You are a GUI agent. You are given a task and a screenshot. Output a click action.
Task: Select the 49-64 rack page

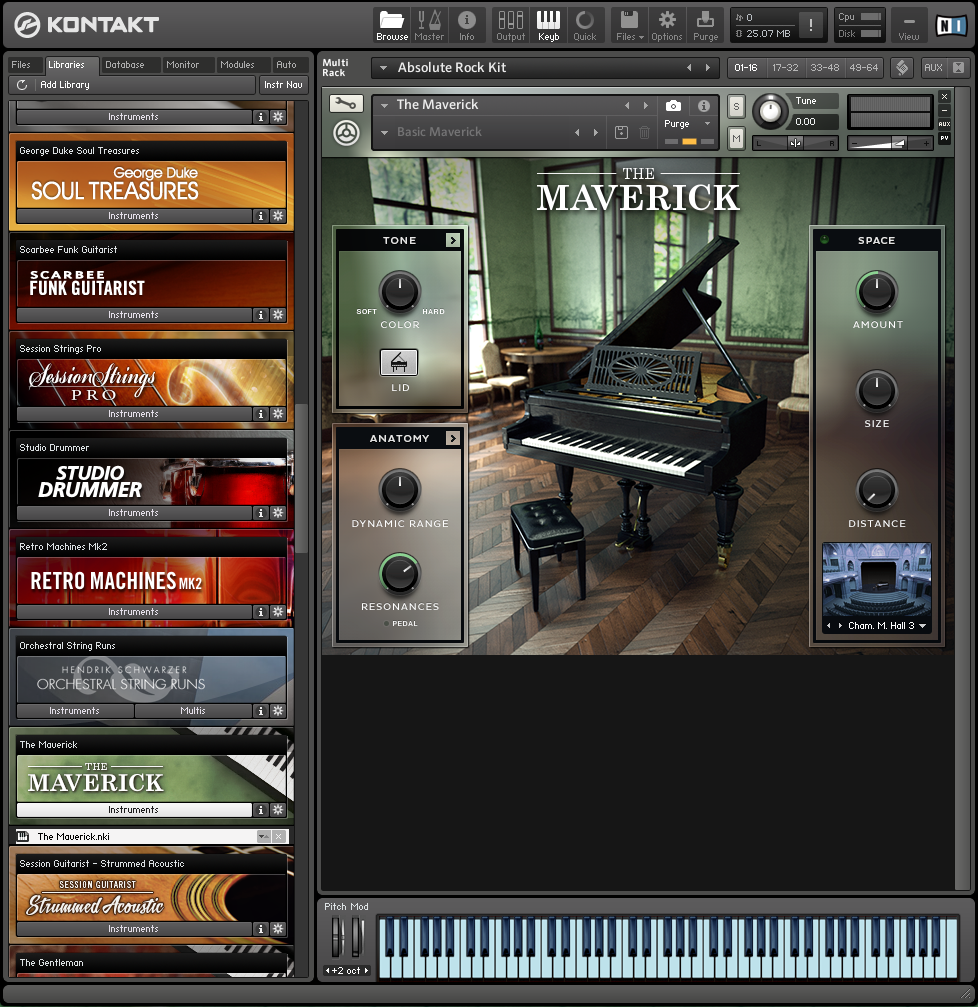coord(863,67)
